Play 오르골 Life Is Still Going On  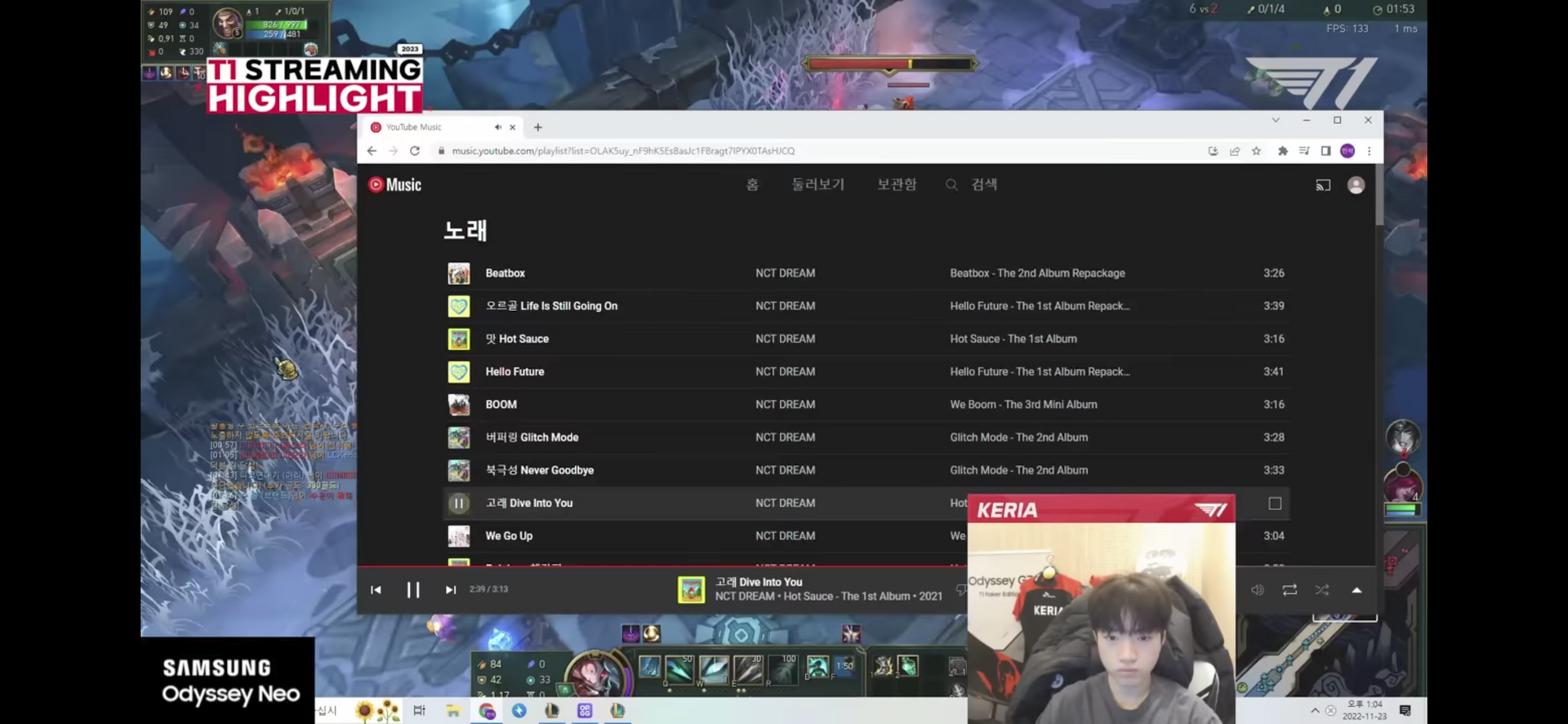point(551,306)
